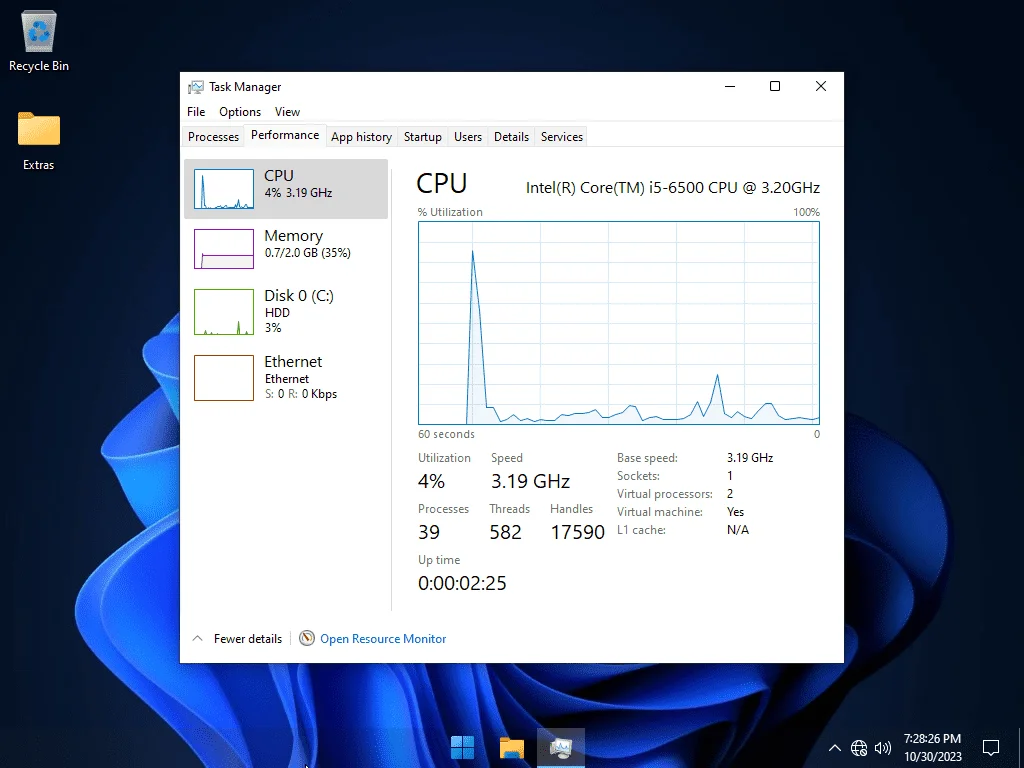Open File Explorer from the taskbar
Image resolution: width=1024 pixels, height=768 pixels.
[x=512, y=747]
